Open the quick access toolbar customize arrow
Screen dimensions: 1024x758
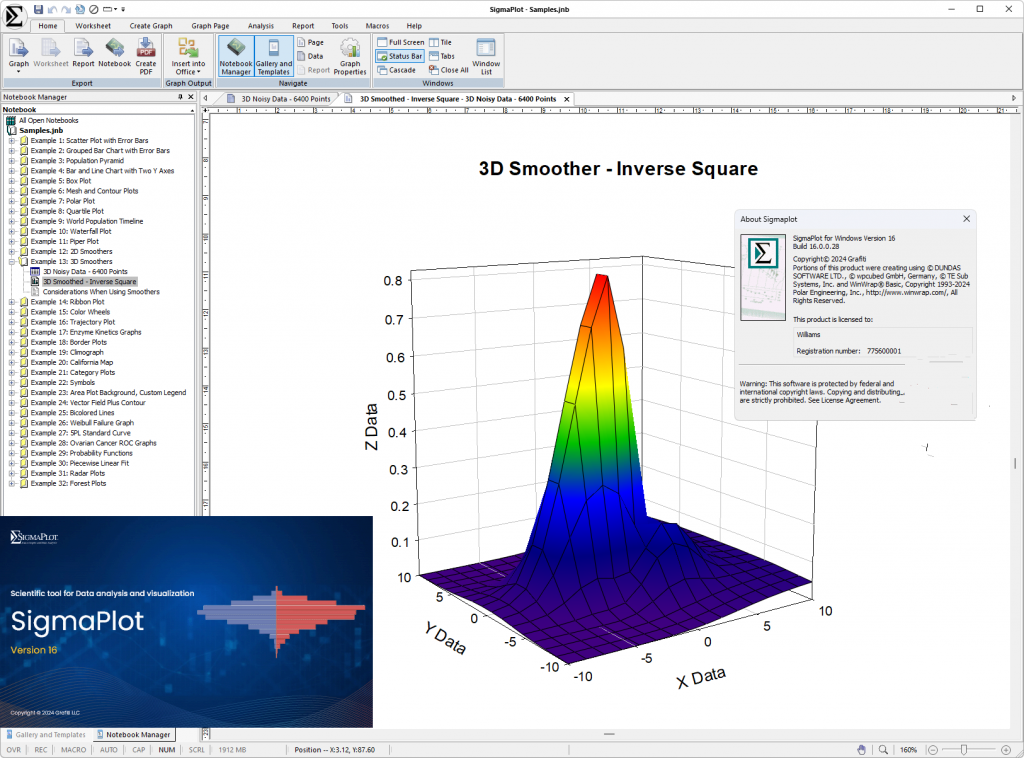[x=123, y=9]
